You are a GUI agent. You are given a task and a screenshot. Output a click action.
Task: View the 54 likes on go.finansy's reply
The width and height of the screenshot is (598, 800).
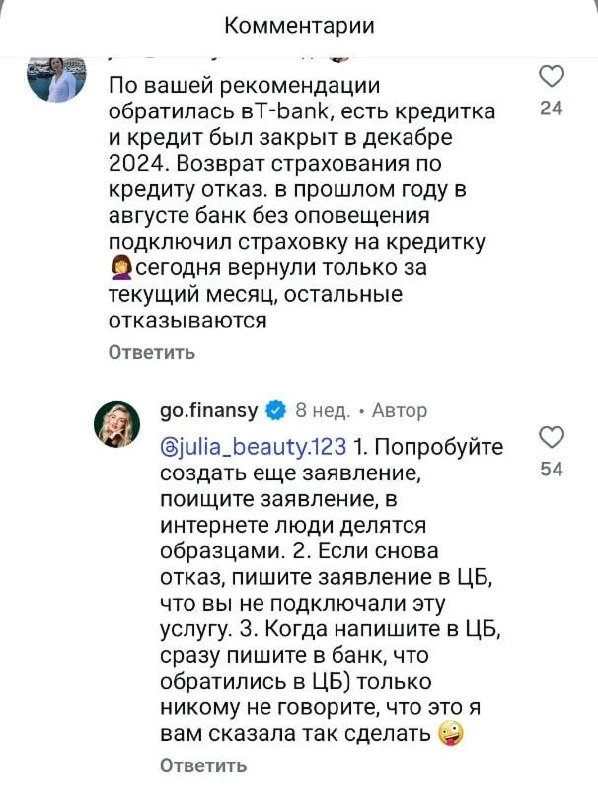pyautogui.click(x=551, y=469)
